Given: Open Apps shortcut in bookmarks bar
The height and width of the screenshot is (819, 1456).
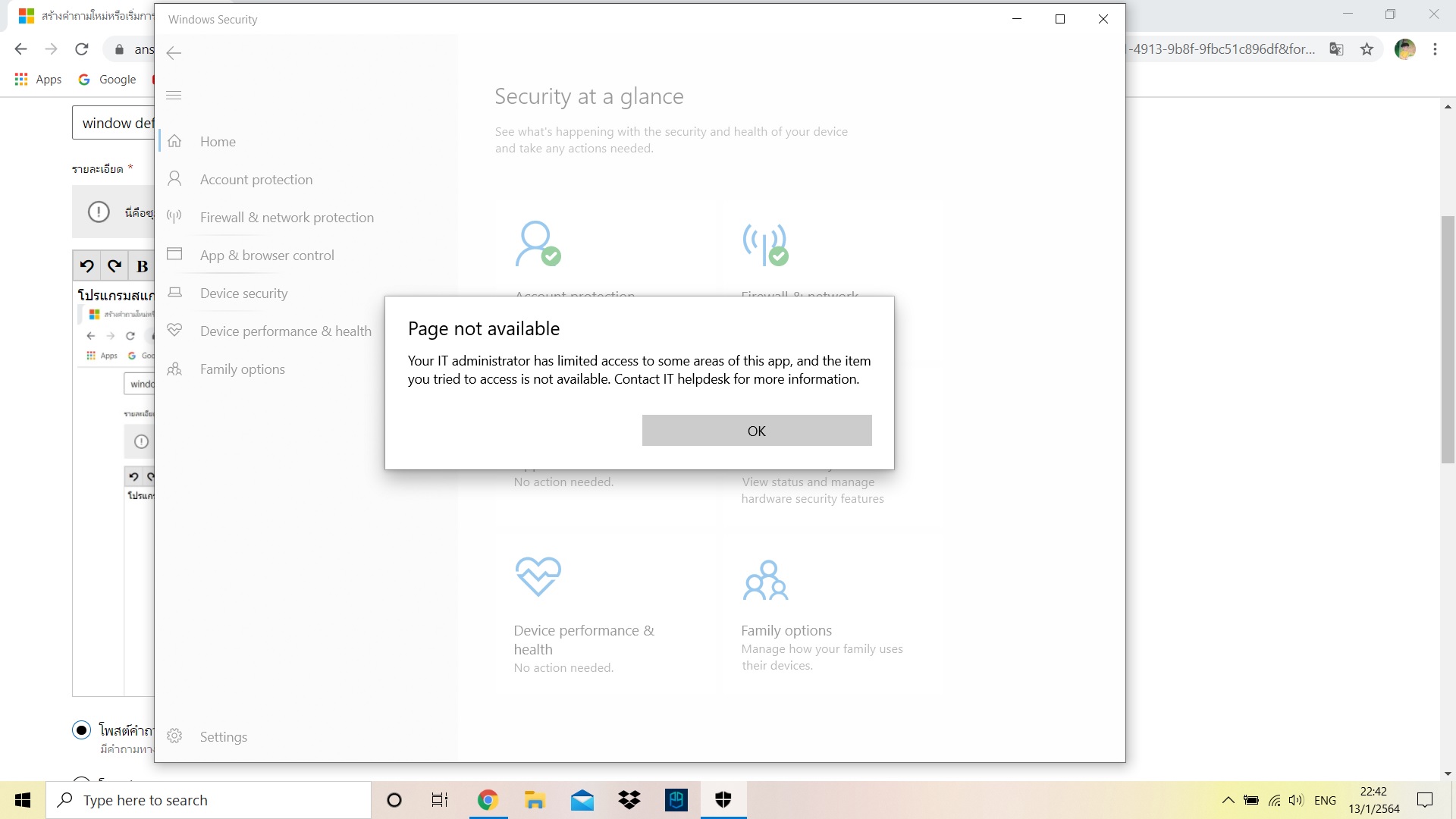Looking at the screenshot, I should (x=38, y=79).
